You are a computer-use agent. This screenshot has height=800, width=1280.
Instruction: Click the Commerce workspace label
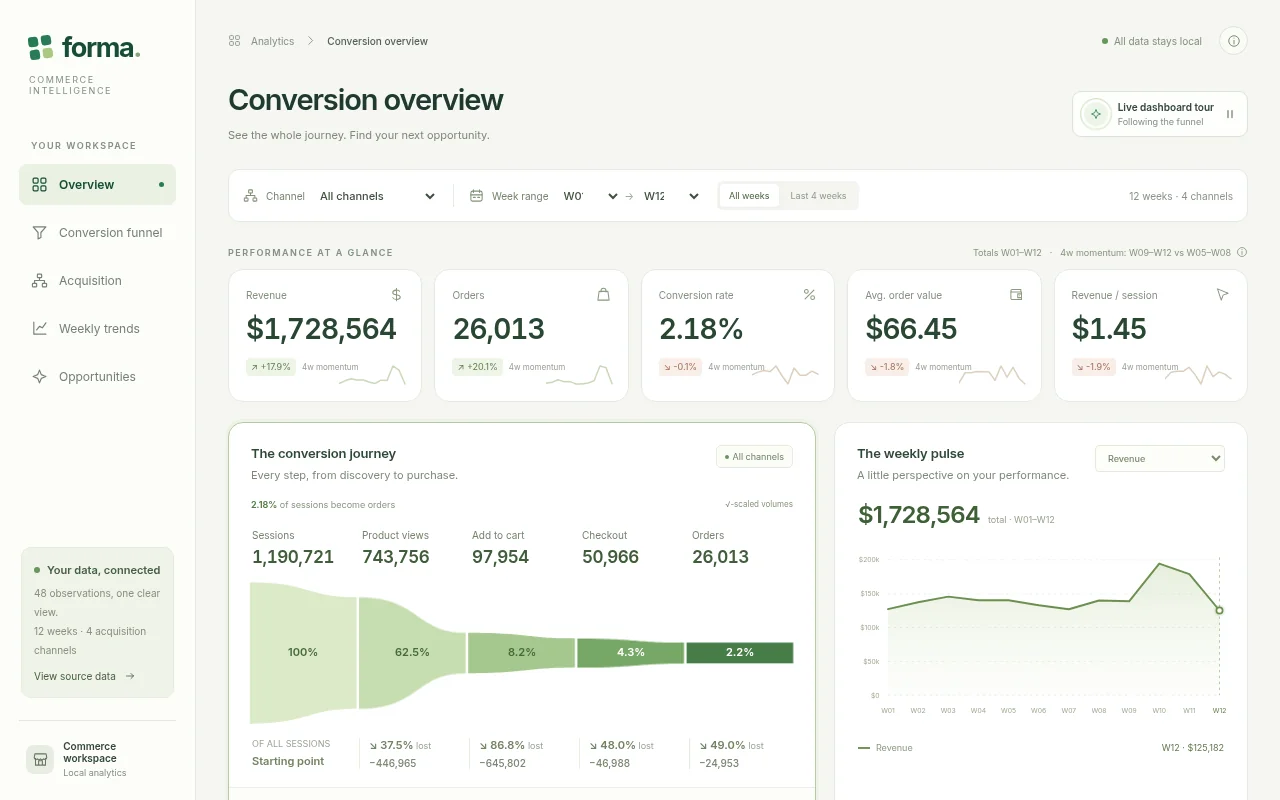tap(90, 752)
